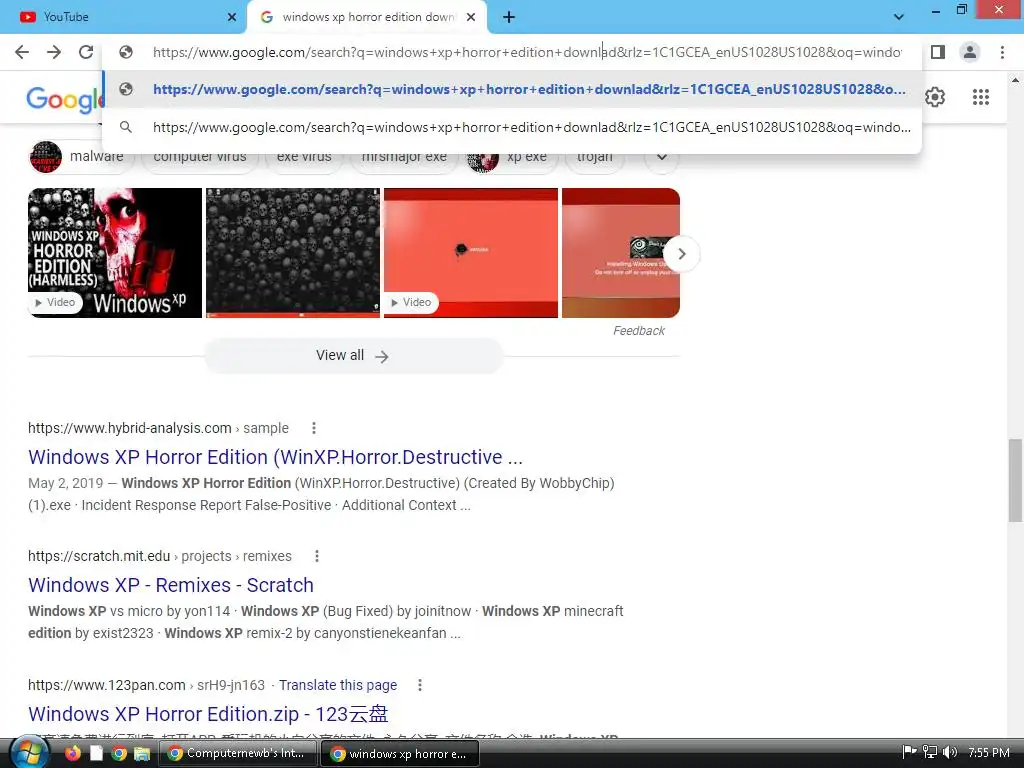Viewport: 1024px width, 768px height.
Task: Select the computer virus filter chip
Action: coord(200,157)
